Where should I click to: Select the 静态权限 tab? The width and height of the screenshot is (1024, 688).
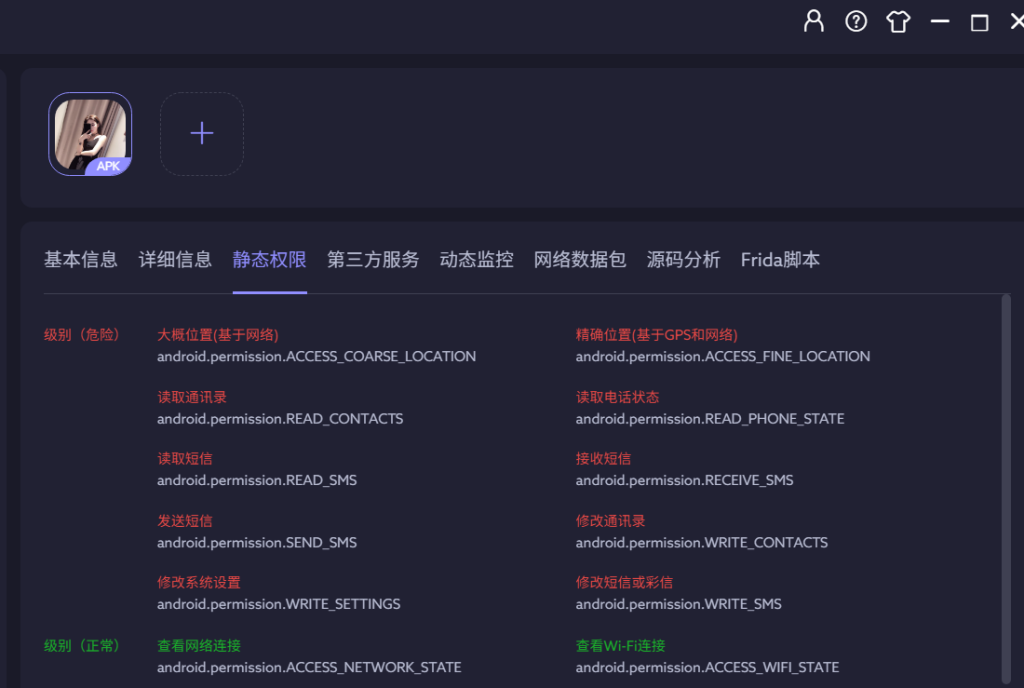269,260
